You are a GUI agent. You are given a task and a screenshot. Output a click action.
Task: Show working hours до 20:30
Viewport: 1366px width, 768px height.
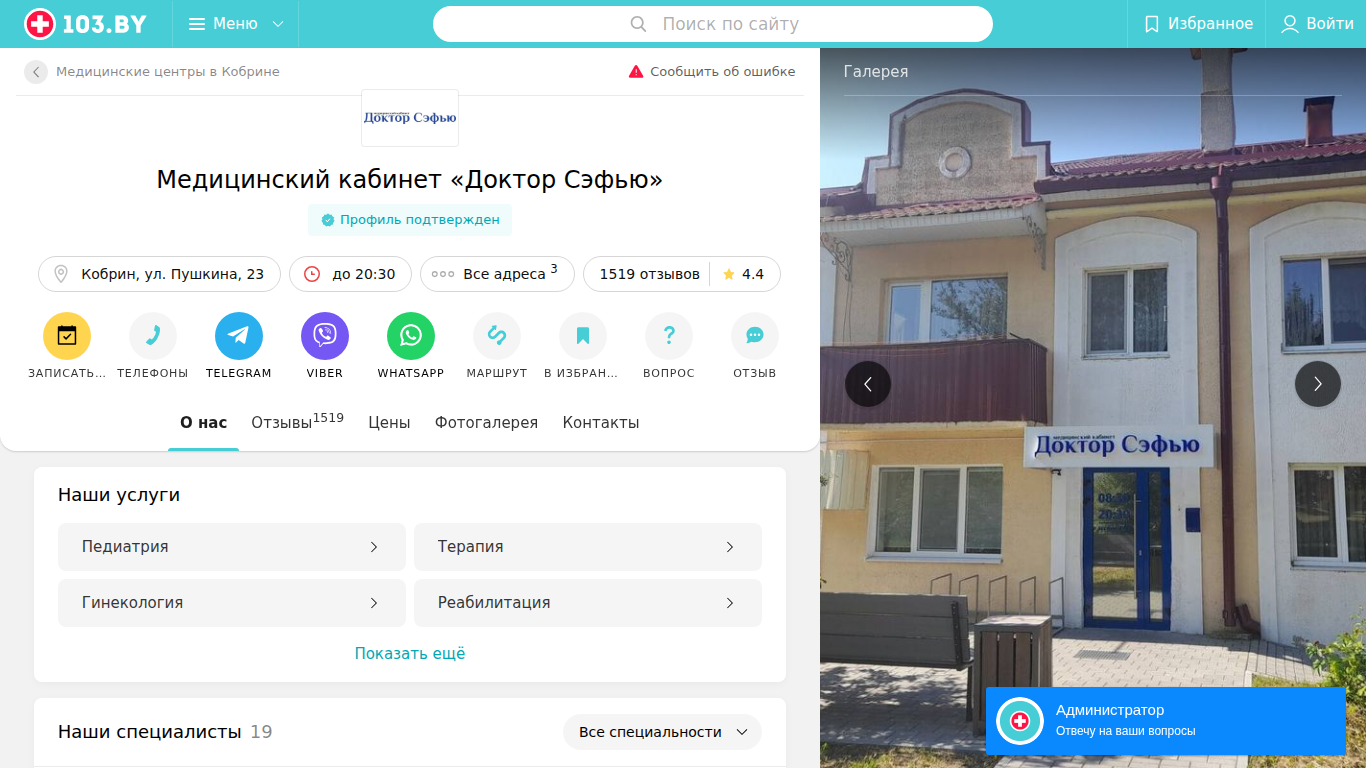pos(350,274)
